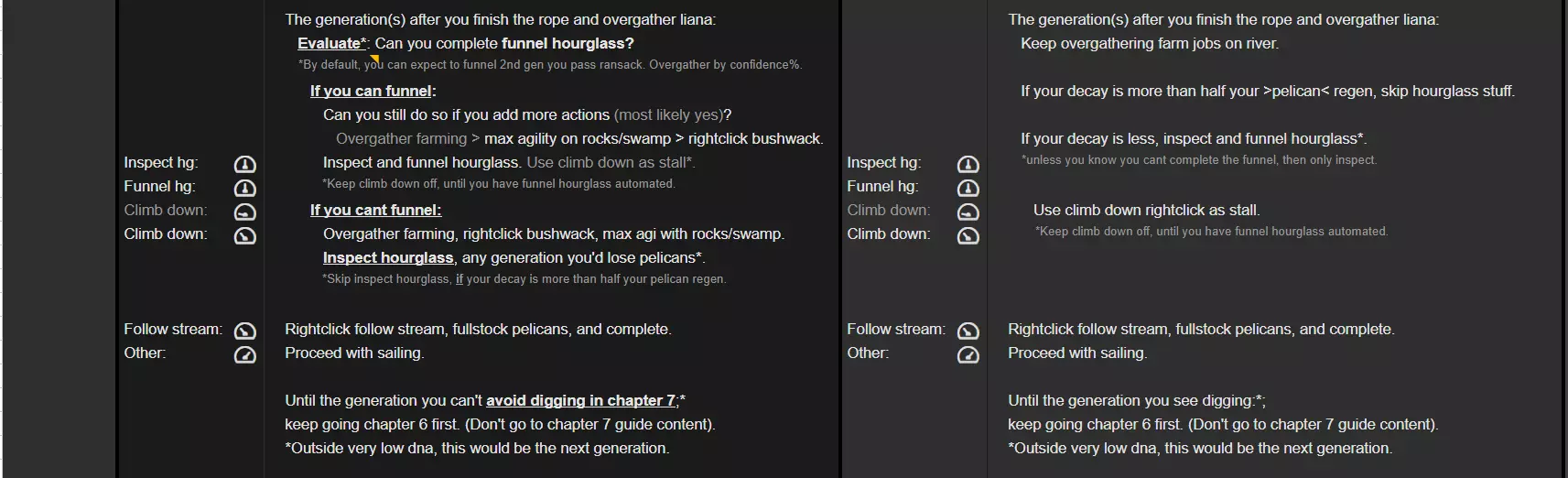Click the Funnel hg gauge icon, left panel
This screenshot has width=1568, height=478.
coord(244,189)
